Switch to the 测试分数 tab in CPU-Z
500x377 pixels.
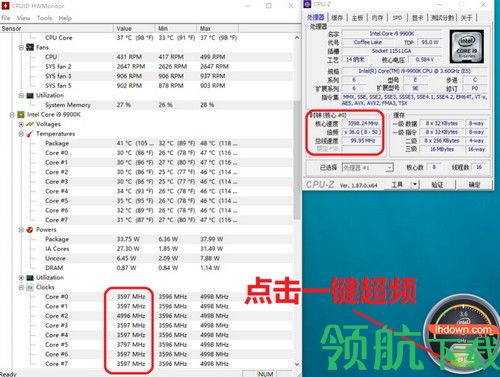(x=442, y=18)
